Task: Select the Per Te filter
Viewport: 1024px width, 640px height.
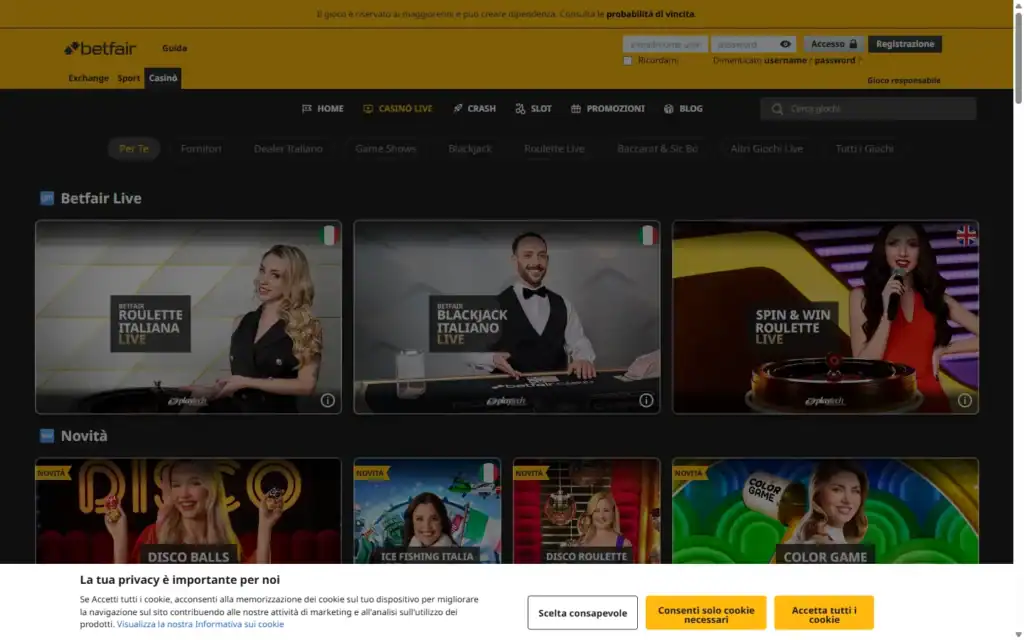Action: tap(134, 148)
